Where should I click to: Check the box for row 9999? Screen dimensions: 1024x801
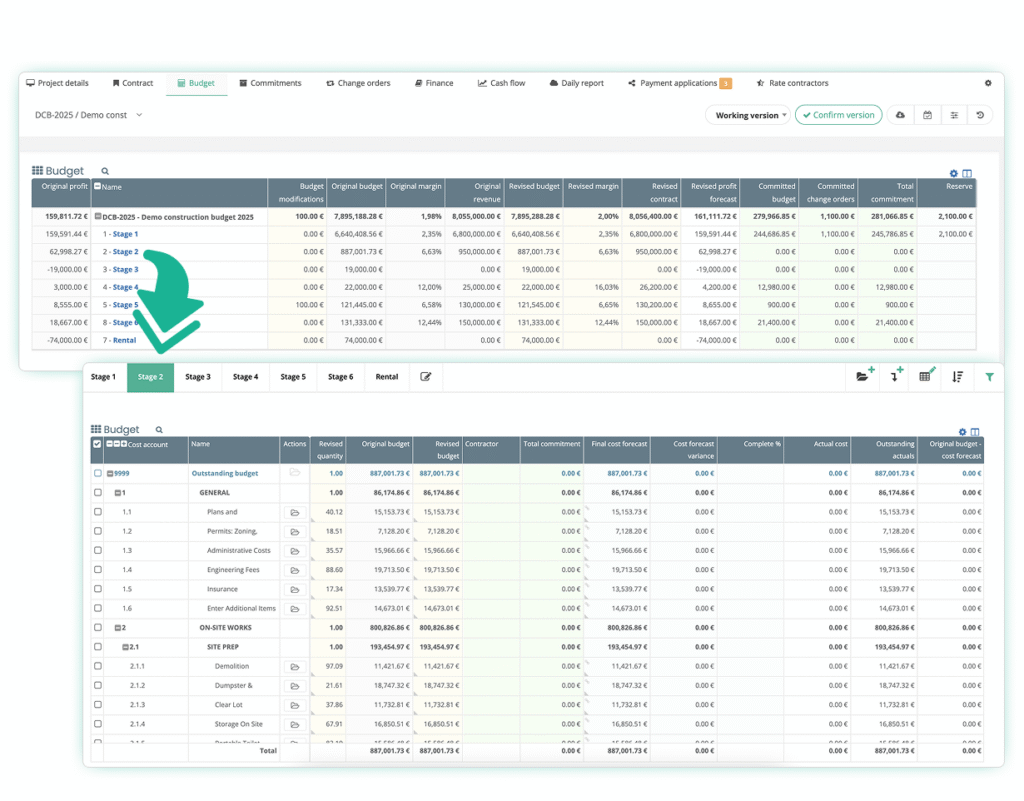pos(97,473)
